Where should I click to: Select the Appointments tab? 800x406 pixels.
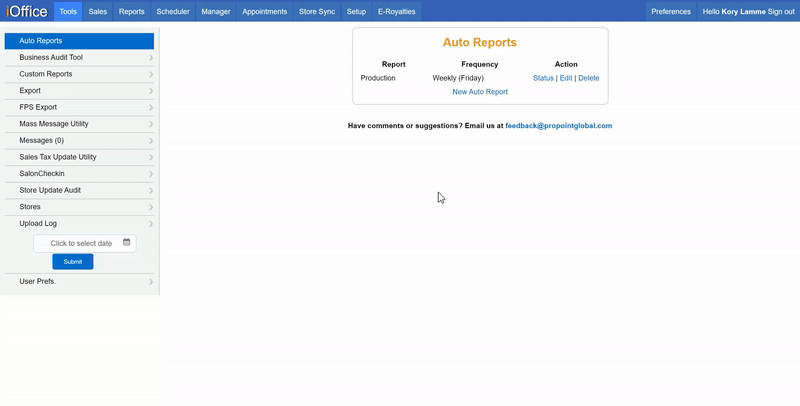pyautogui.click(x=264, y=11)
